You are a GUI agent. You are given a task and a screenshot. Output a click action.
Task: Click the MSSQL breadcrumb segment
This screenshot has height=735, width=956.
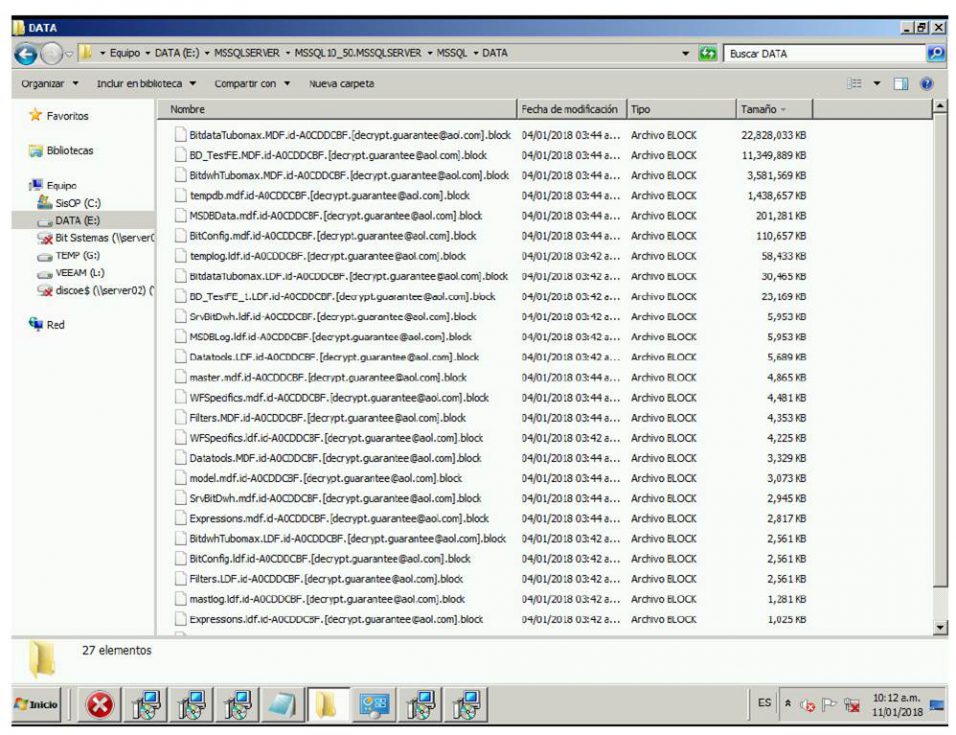[x=452, y=53]
